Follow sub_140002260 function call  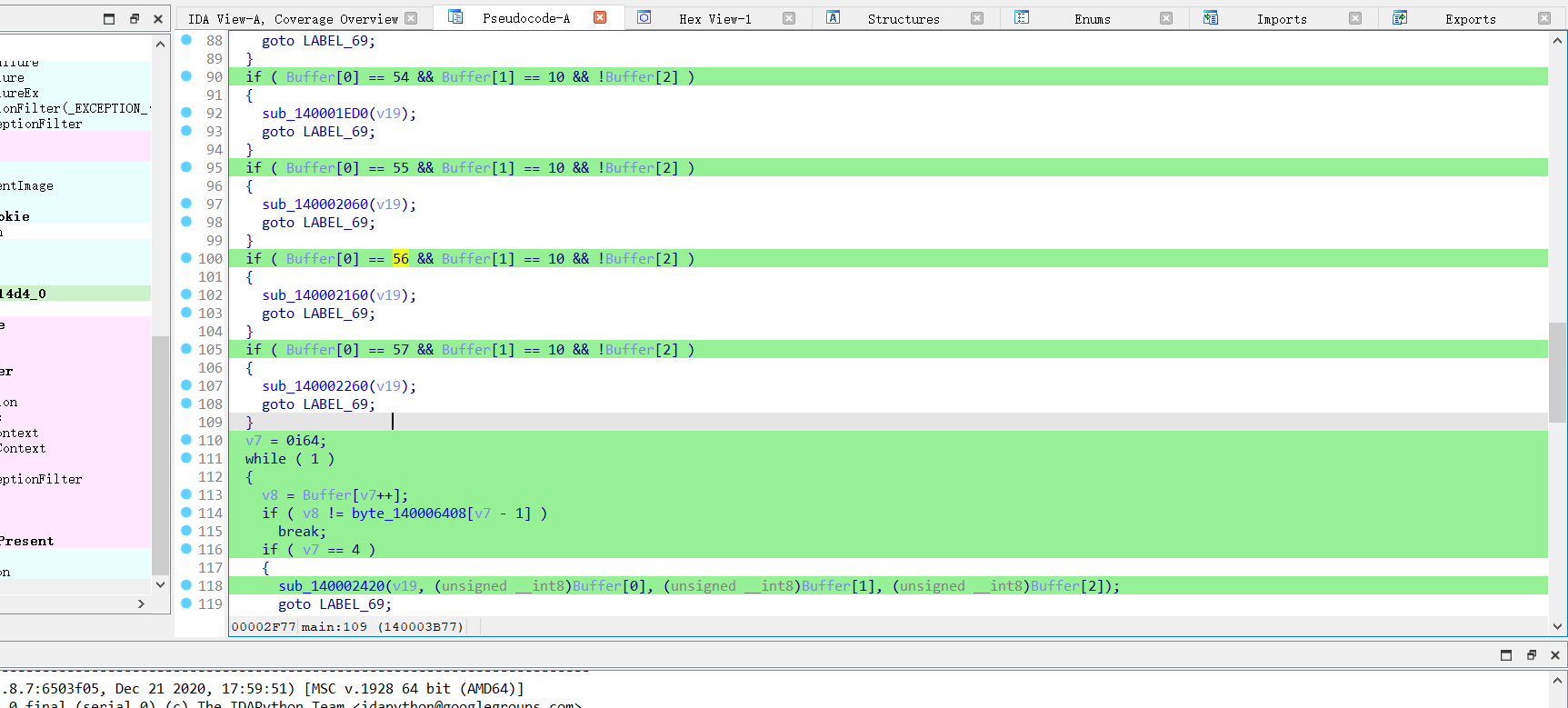pyautogui.click(x=315, y=386)
